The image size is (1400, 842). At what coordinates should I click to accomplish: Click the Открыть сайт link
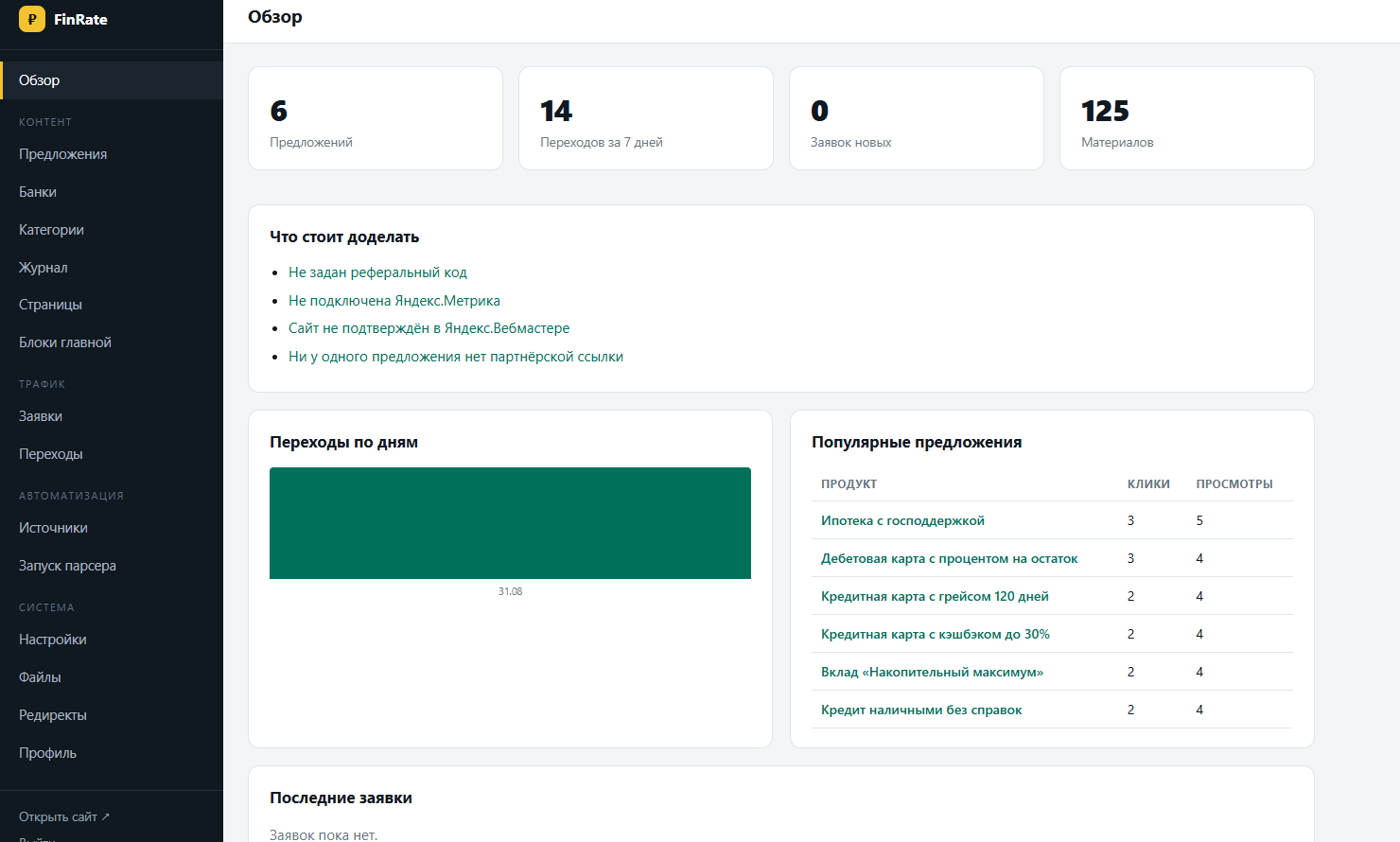pos(64,816)
